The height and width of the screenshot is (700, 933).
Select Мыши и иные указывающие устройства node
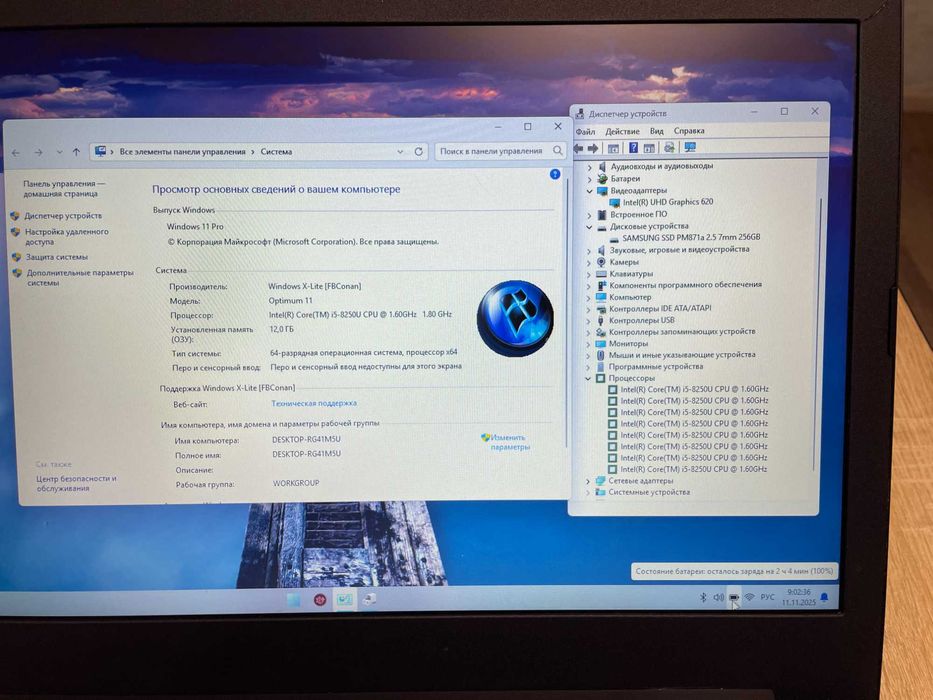[682, 355]
